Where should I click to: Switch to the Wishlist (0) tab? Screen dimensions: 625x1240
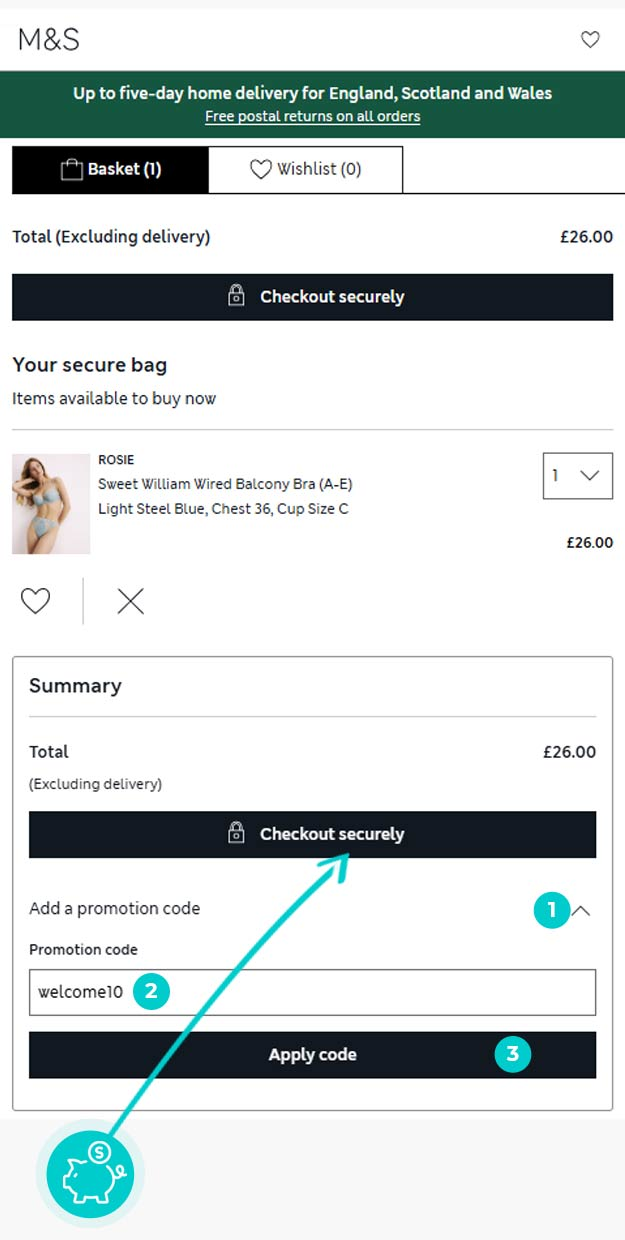tap(305, 170)
